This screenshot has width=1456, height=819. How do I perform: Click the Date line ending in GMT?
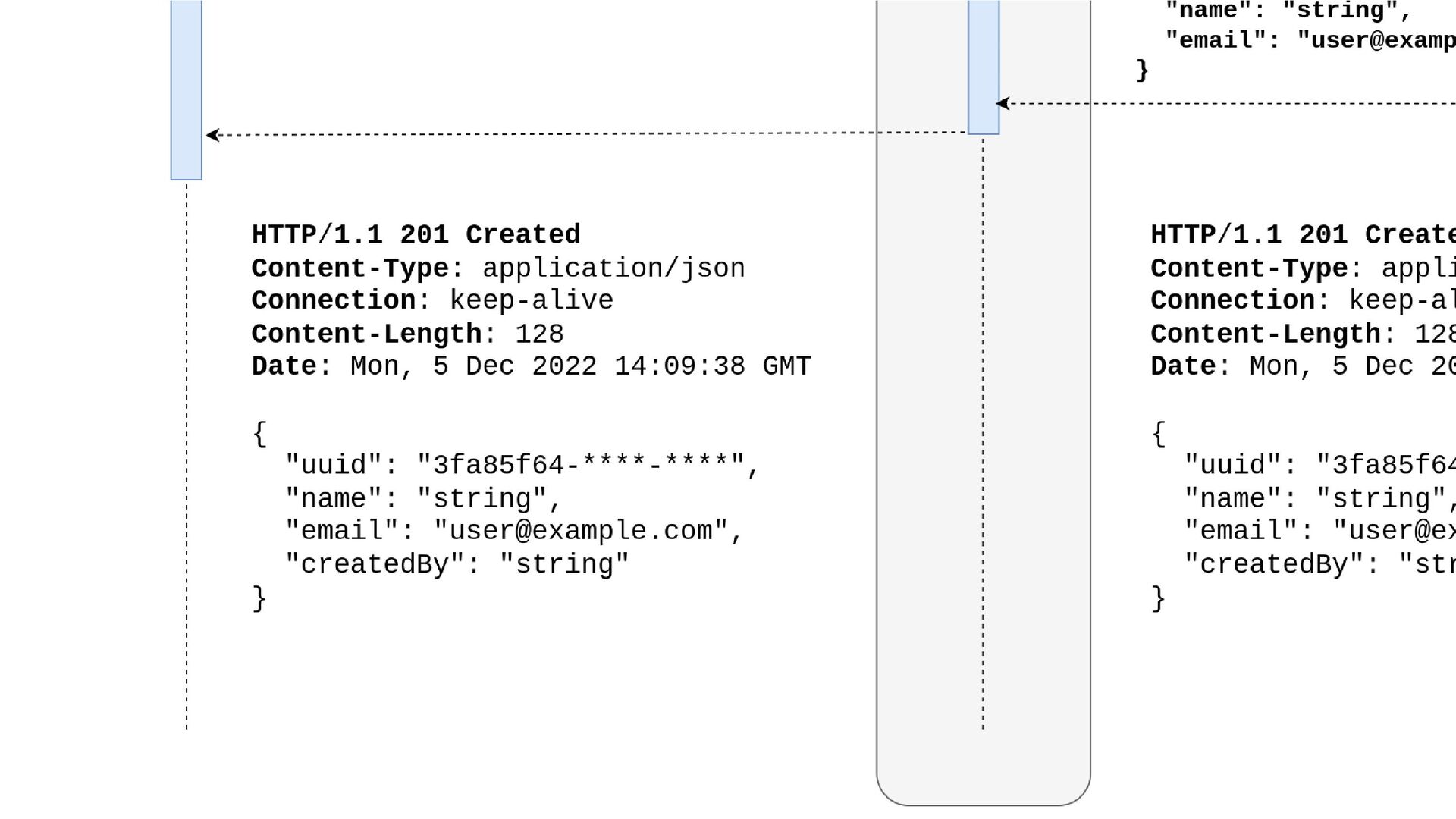(x=531, y=366)
